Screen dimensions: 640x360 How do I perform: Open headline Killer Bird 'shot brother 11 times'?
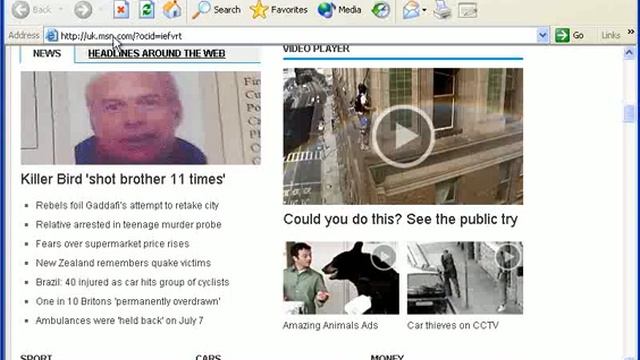[123, 179]
